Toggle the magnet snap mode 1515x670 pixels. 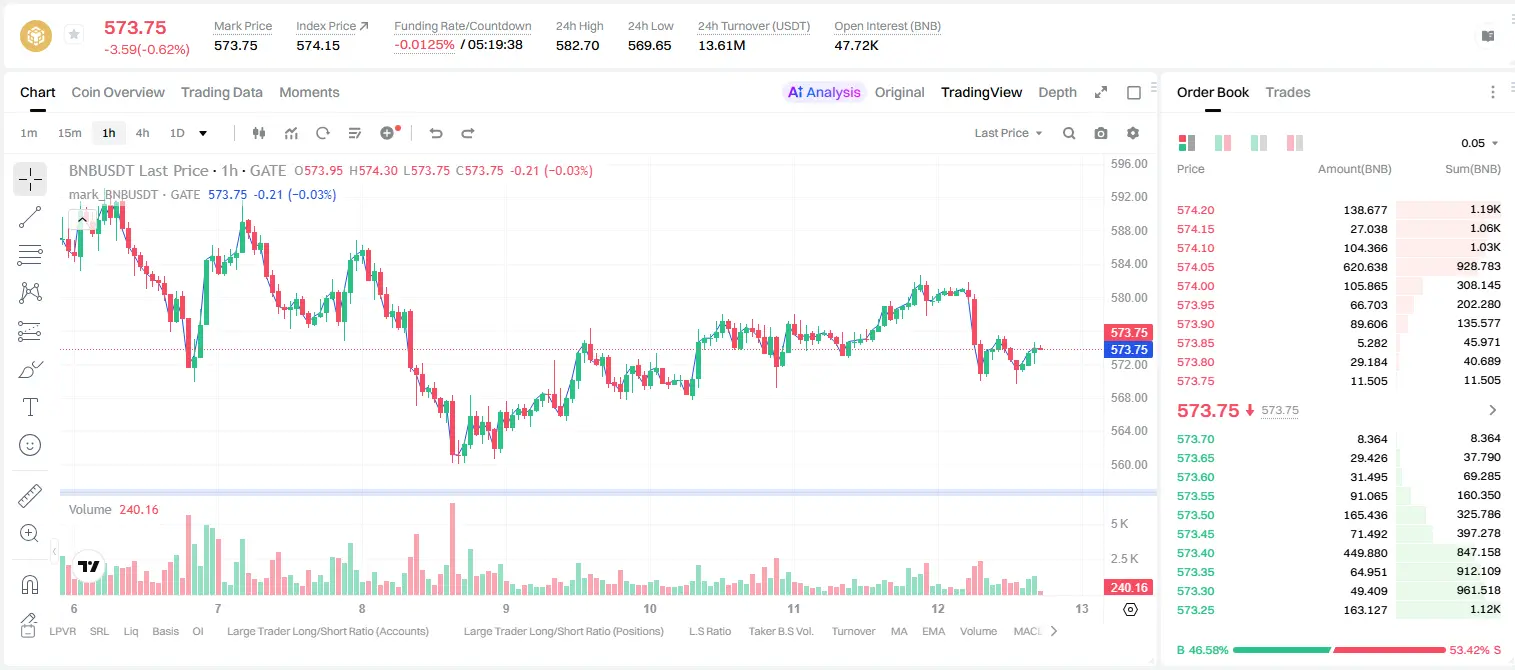(30, 585)
